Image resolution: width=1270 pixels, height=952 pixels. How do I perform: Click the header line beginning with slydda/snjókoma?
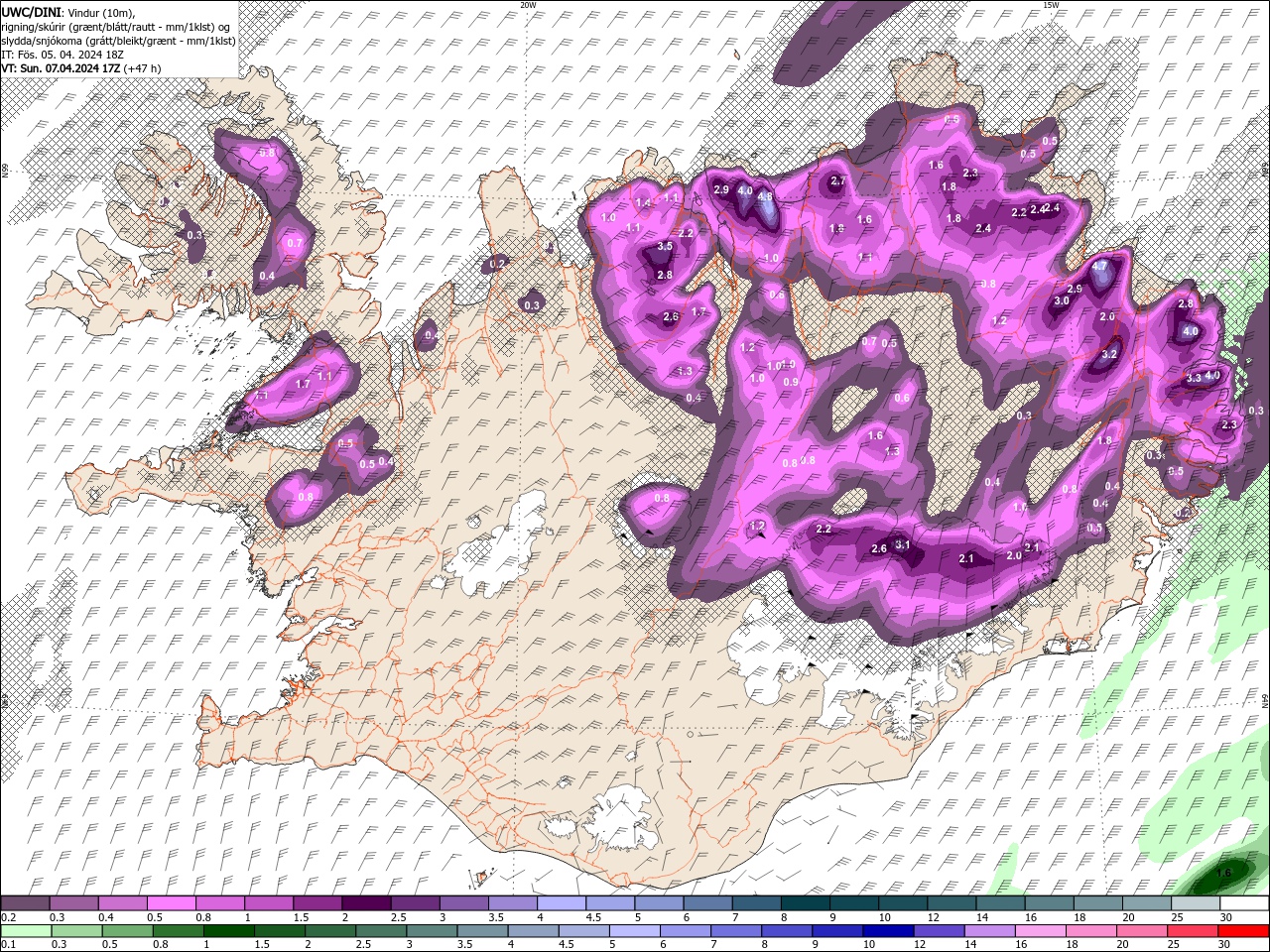(118, 41)
